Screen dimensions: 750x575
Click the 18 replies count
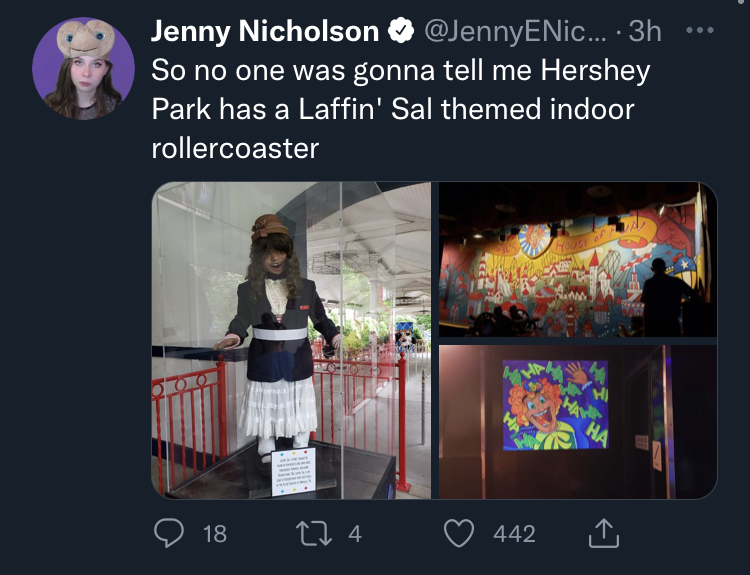(x=214, y=533)
